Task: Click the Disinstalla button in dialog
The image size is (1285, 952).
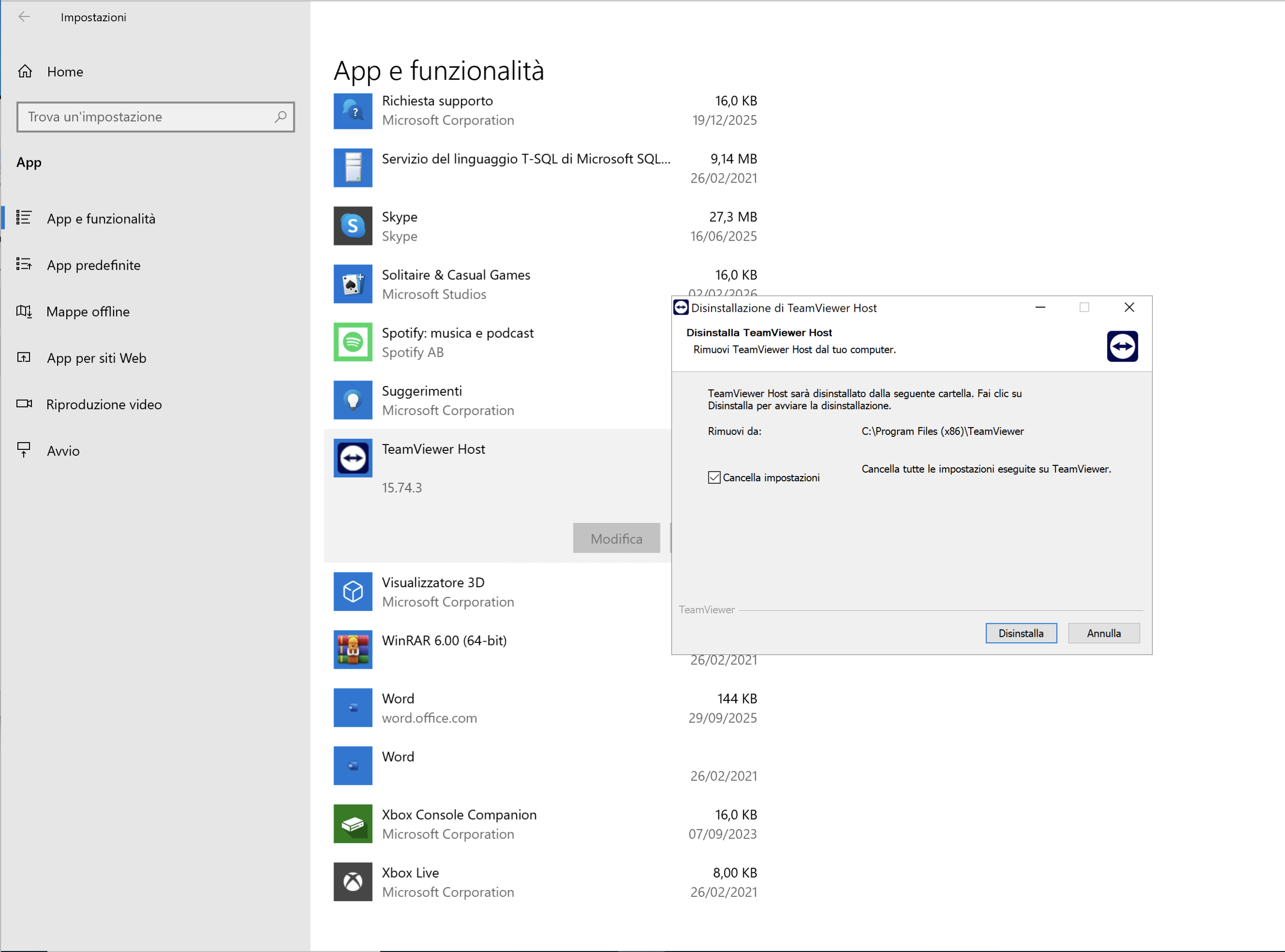Action: pos(1021,634)
